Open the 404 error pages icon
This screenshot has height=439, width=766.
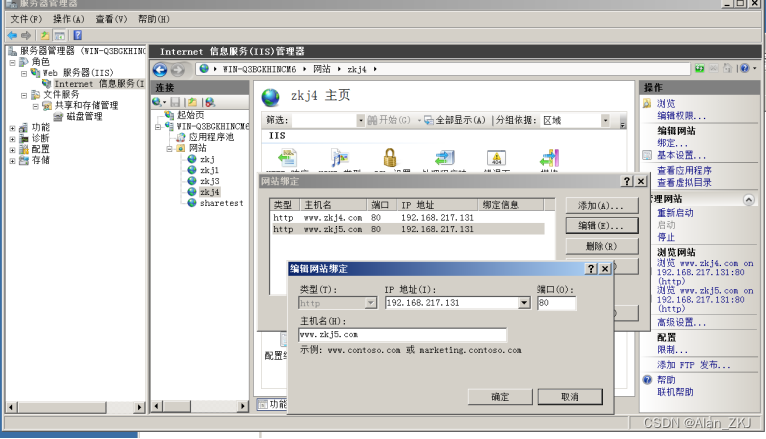pos(496,158)
